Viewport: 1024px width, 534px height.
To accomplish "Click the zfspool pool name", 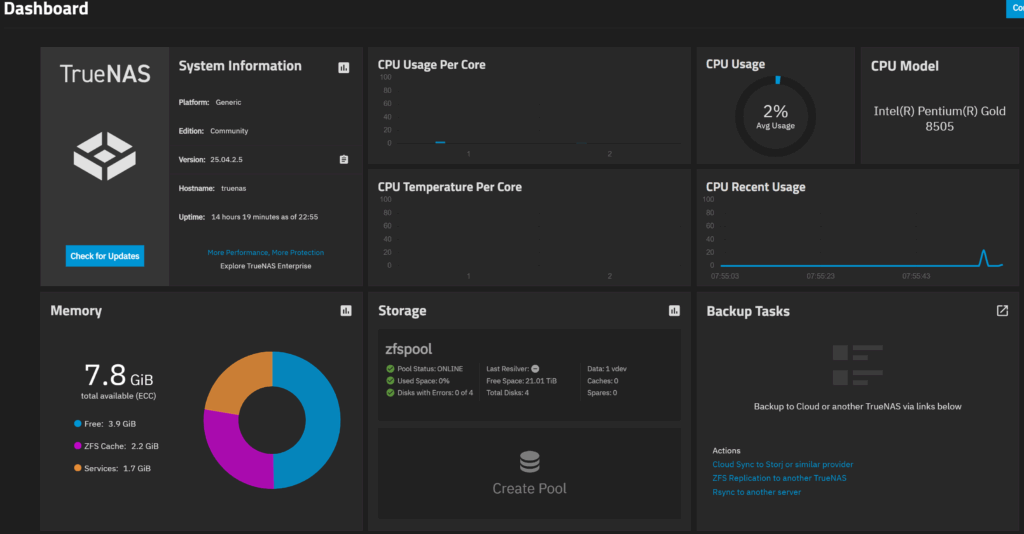I will click(x=409, y=349).
